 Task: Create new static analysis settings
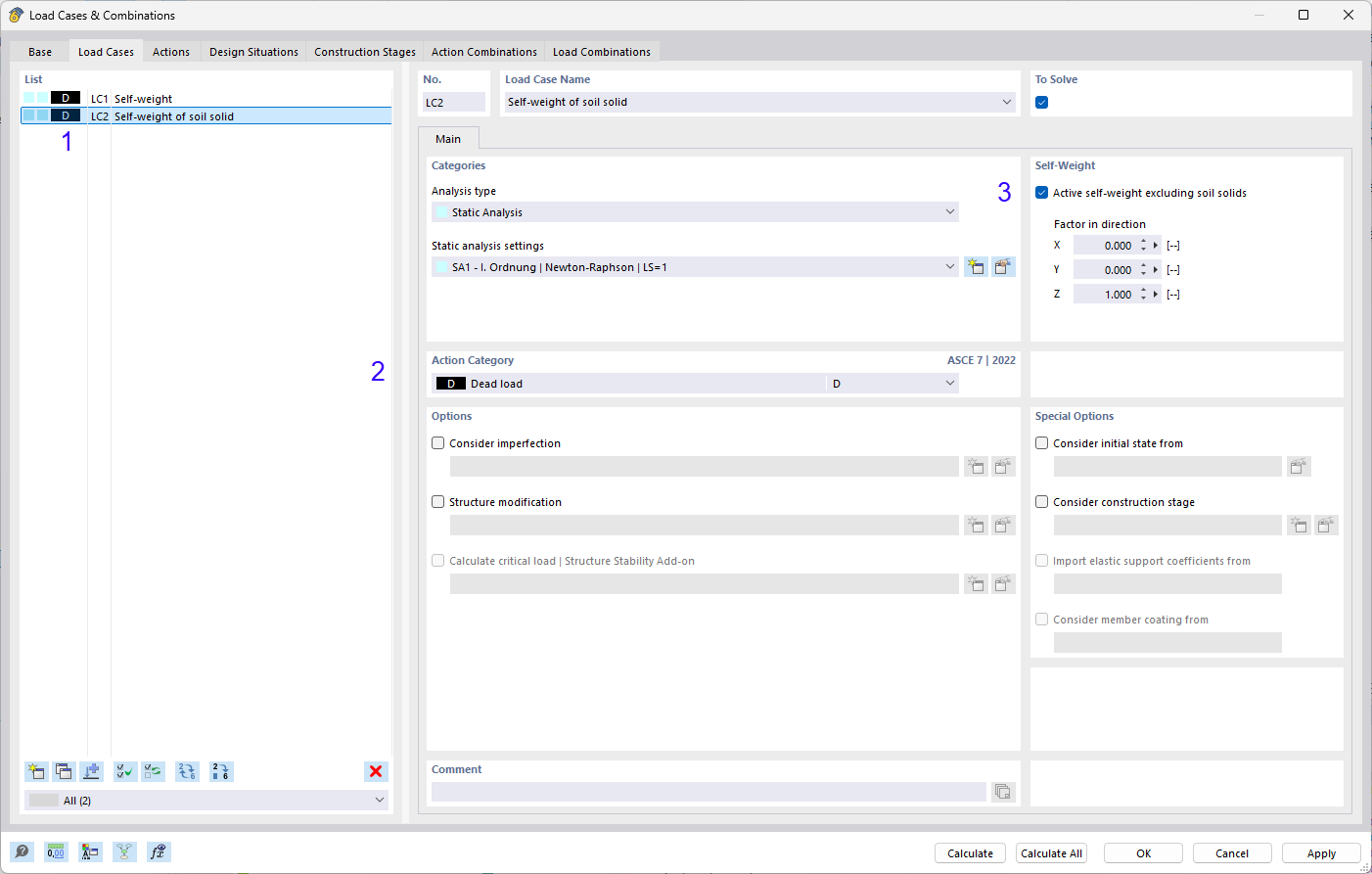tap(976, 267)
